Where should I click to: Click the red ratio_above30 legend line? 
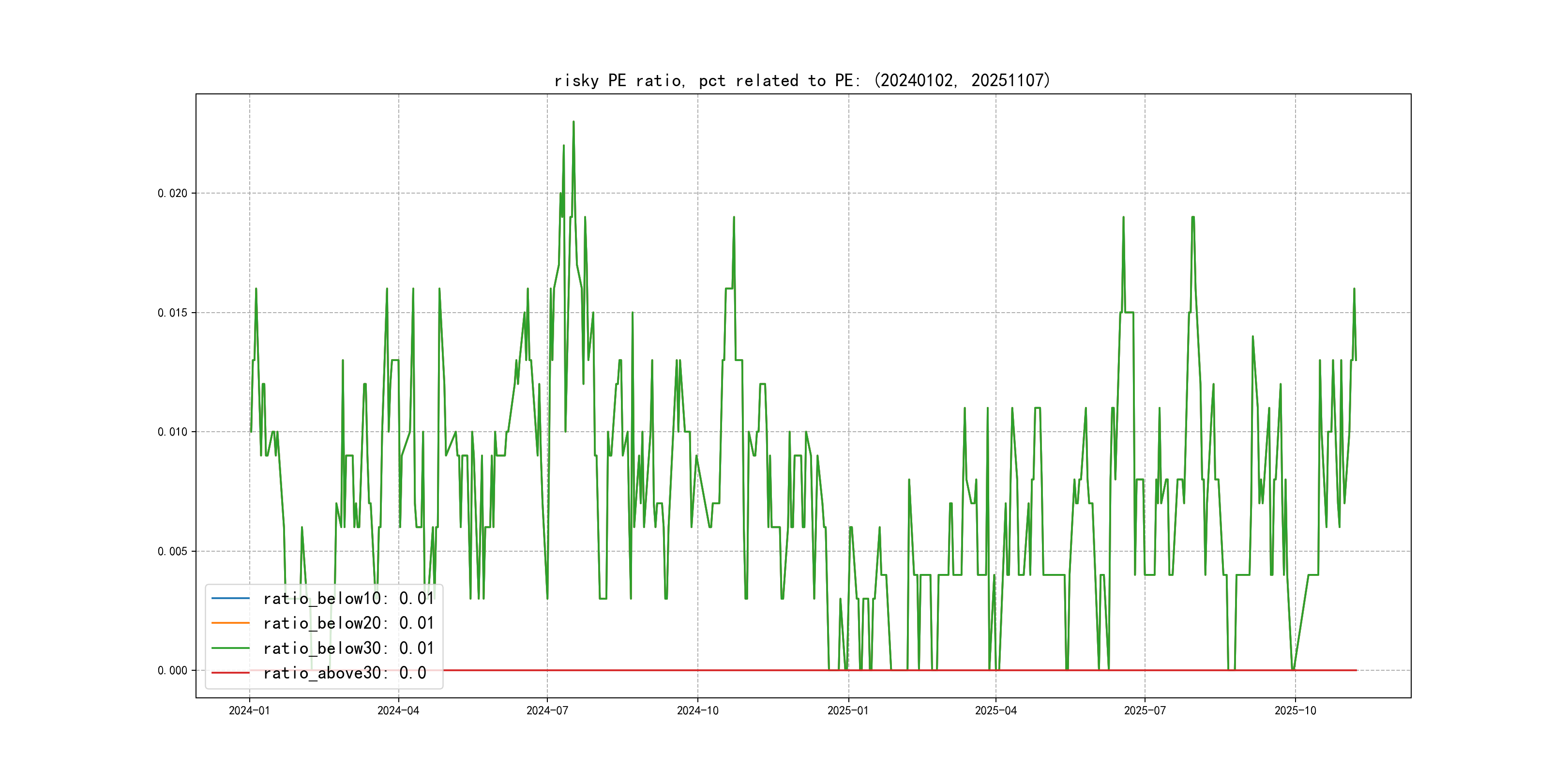(230, 673)
